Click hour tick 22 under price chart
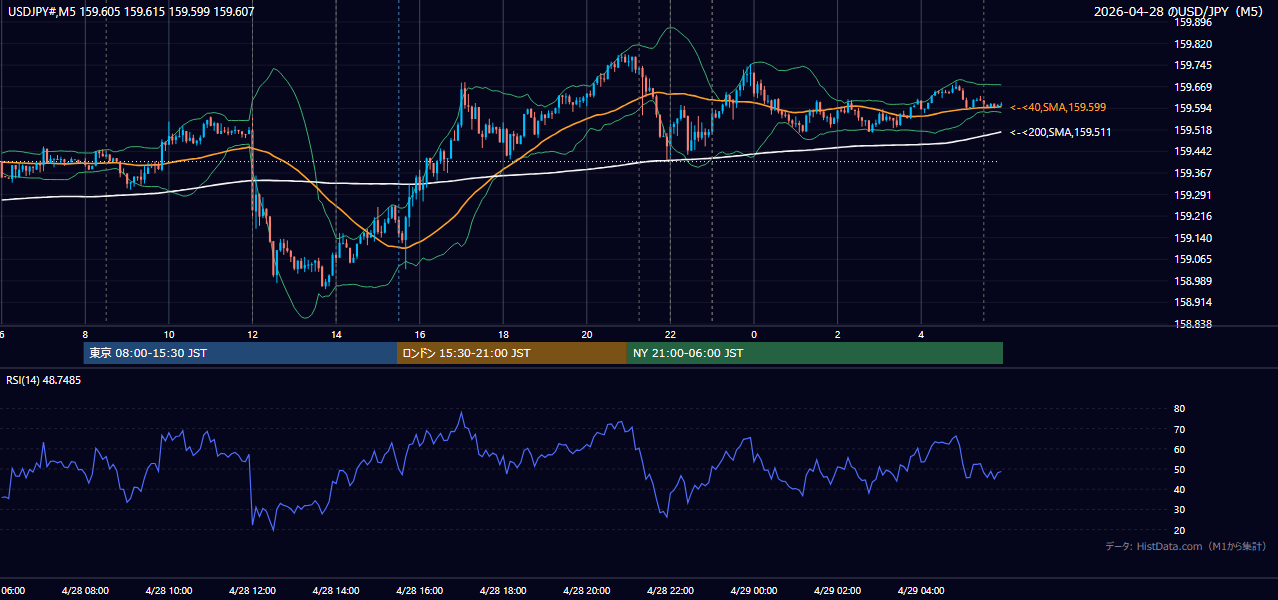 tap(670, 335)
